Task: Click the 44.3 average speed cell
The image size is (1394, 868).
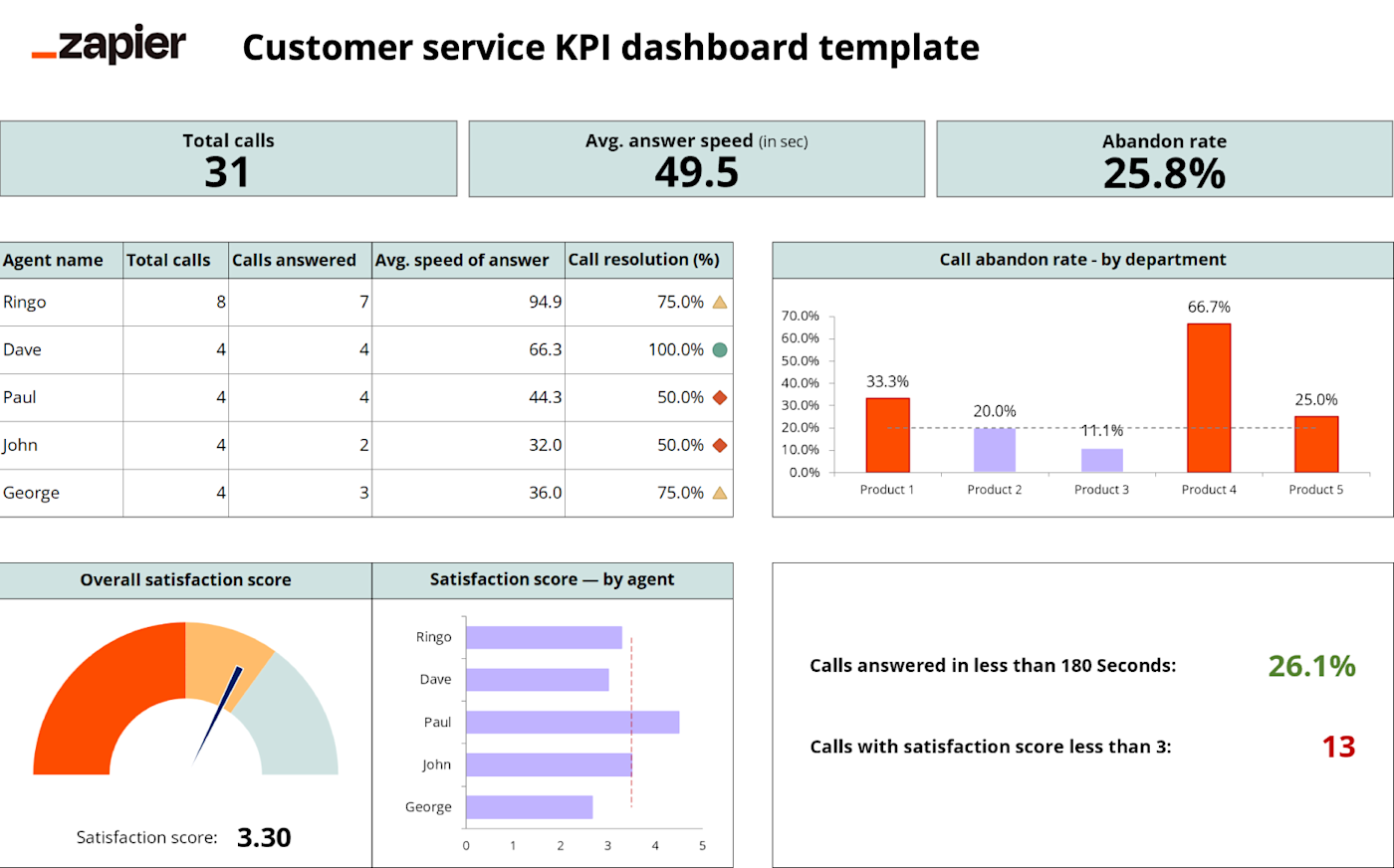Action: pos(469,397)
